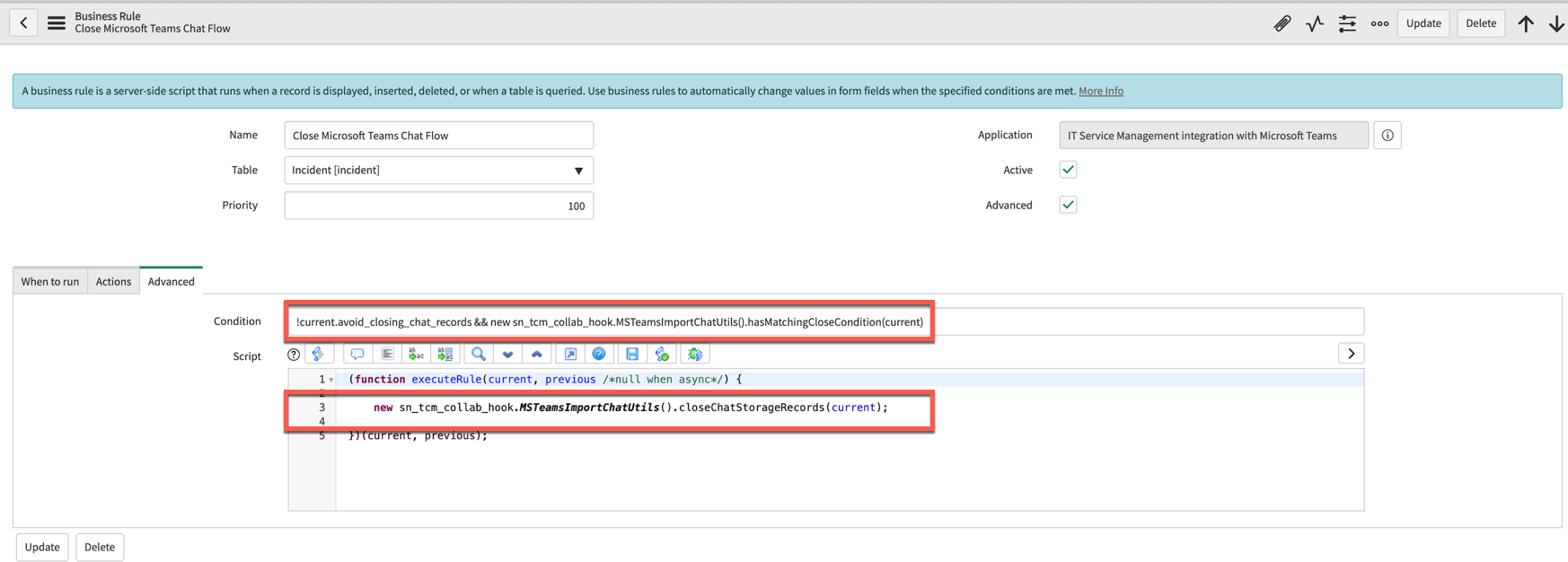Open the personalize form sliders icon

click(x=1347, y=23)
